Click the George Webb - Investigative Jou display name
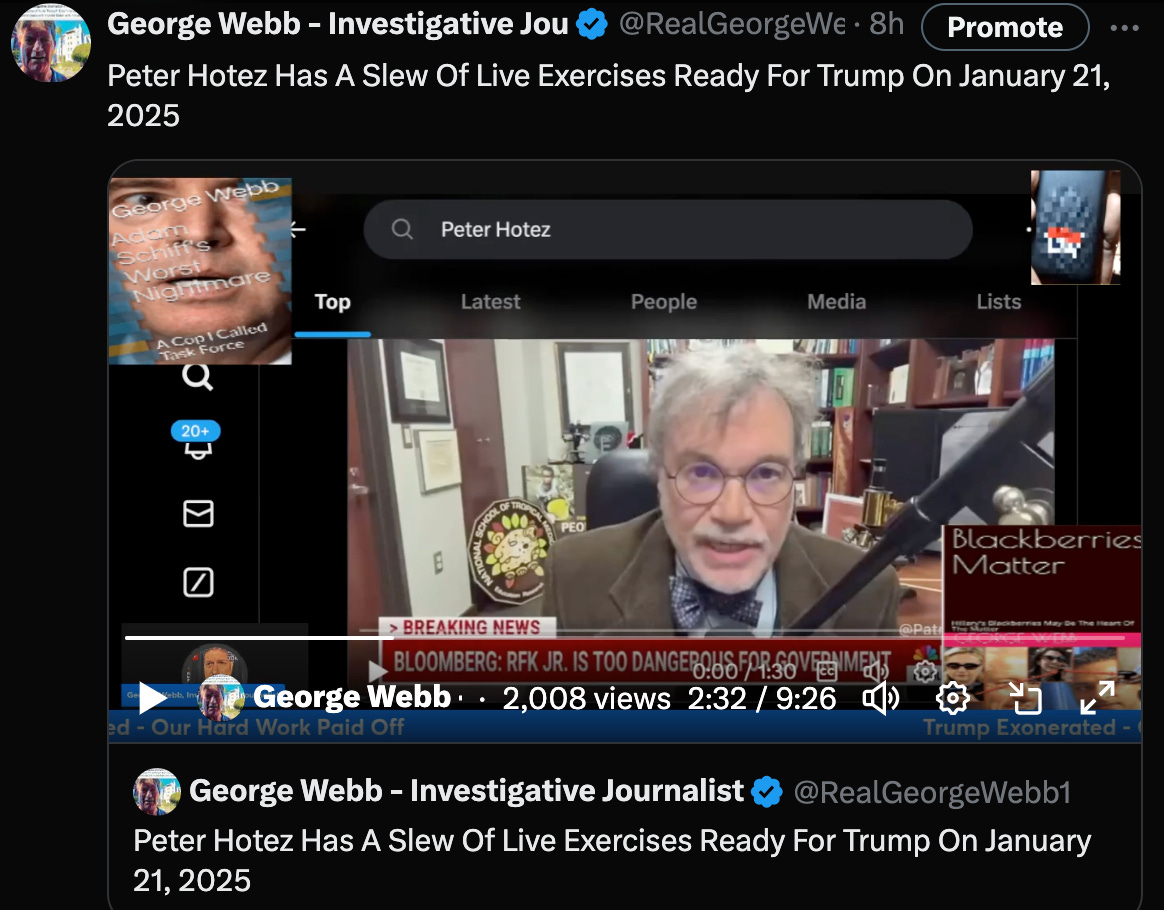1164x910 pixels. pos(338,24)
